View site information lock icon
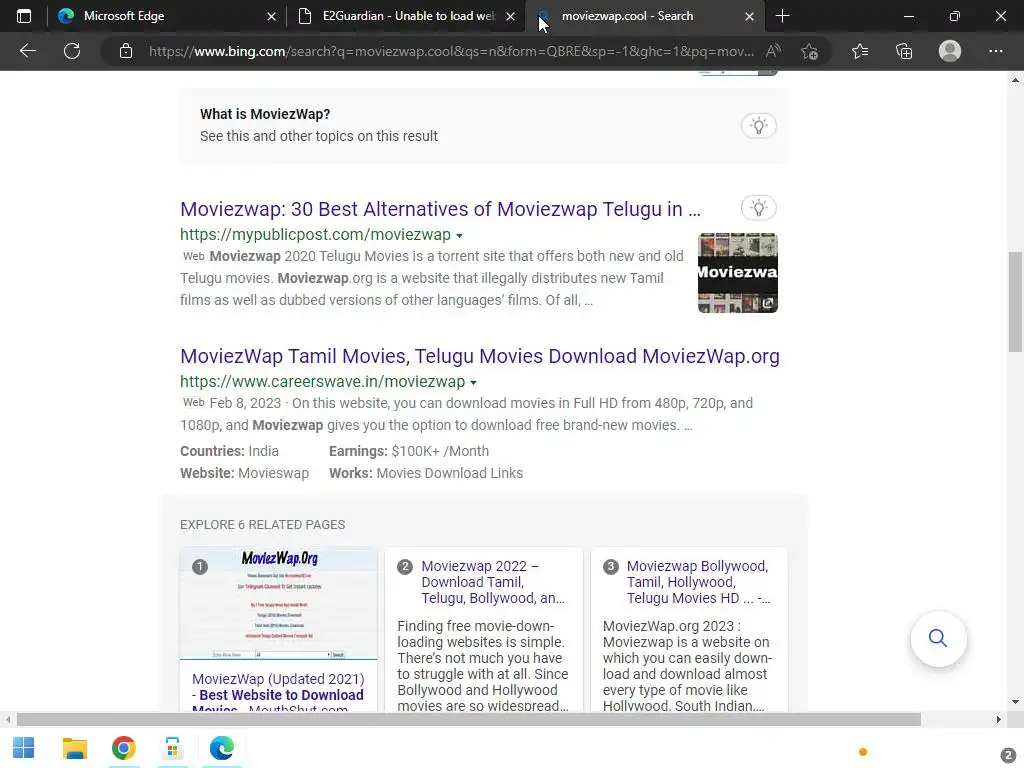The height and width of the screenshot is (768, 1024). 126,51
